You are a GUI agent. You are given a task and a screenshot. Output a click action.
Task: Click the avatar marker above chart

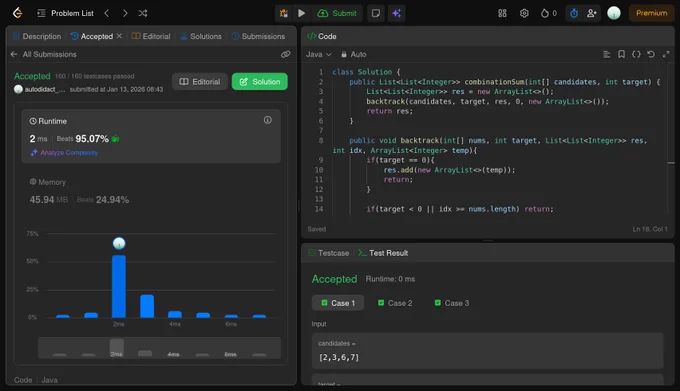pos(119,243)
